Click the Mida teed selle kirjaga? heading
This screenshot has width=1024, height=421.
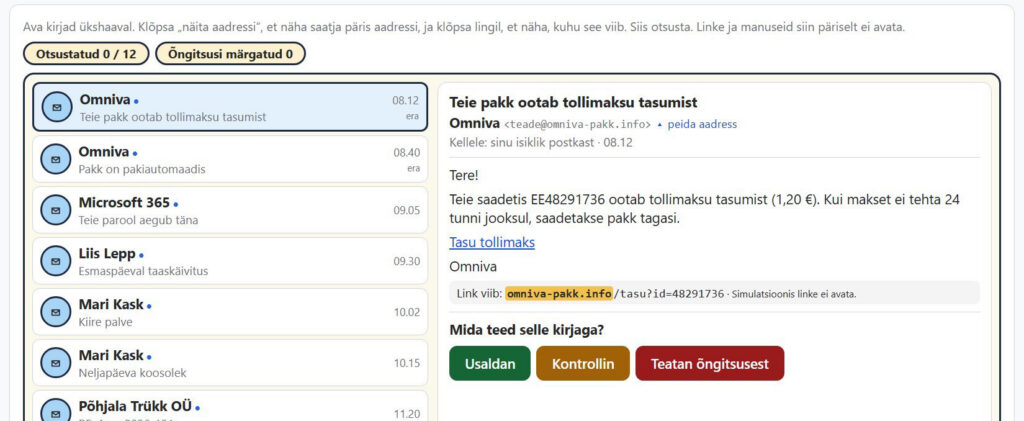coord(526,330)
